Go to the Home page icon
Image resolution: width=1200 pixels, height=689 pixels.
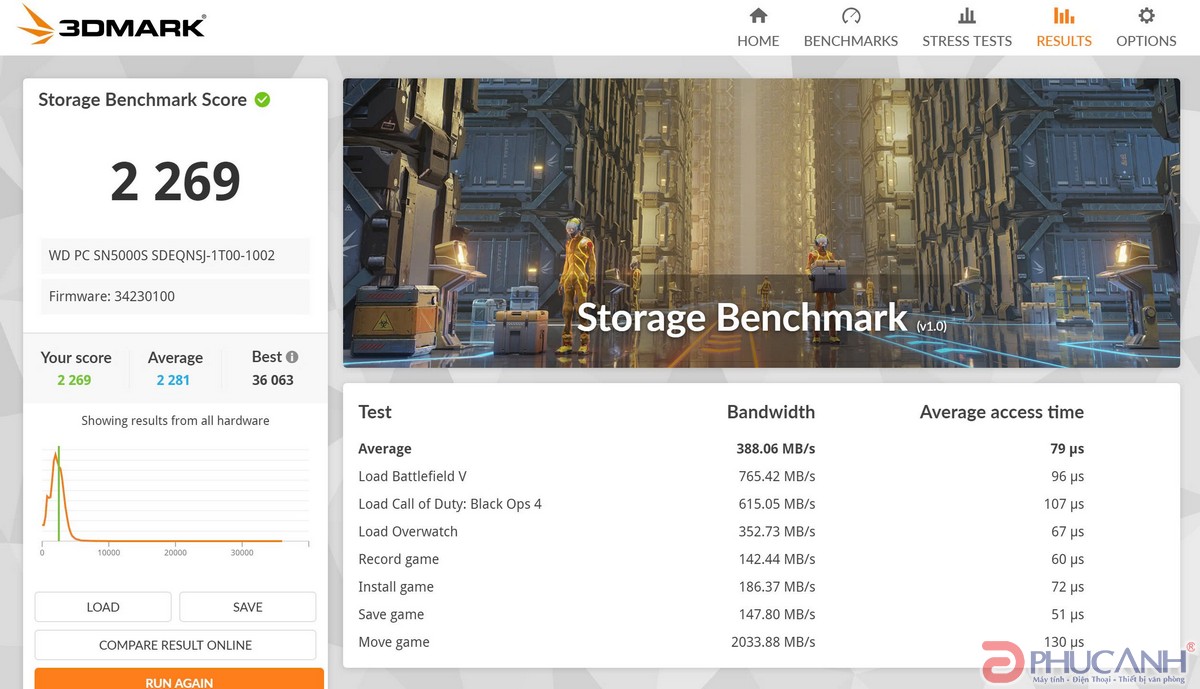click(758, 16)
